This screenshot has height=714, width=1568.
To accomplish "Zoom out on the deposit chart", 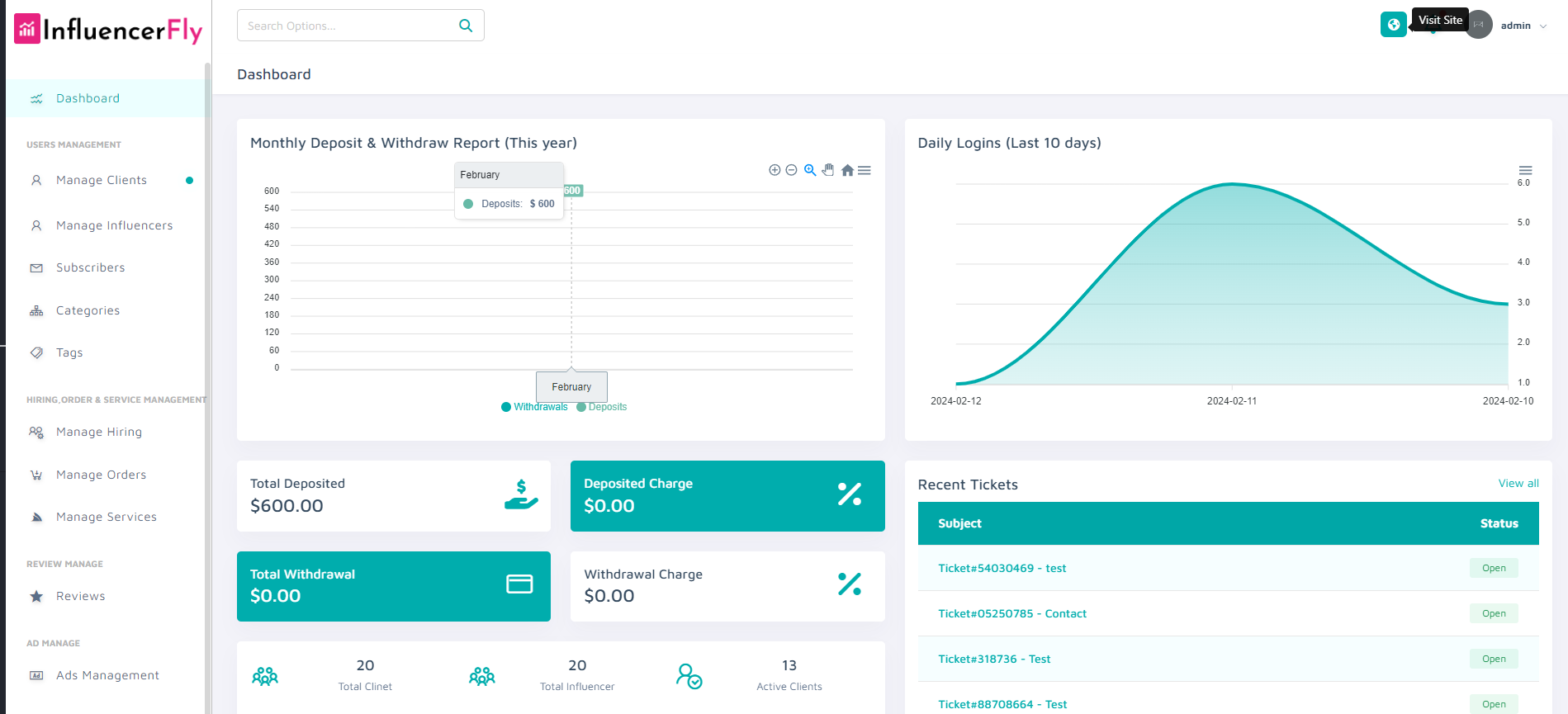I will pos(791,170).
